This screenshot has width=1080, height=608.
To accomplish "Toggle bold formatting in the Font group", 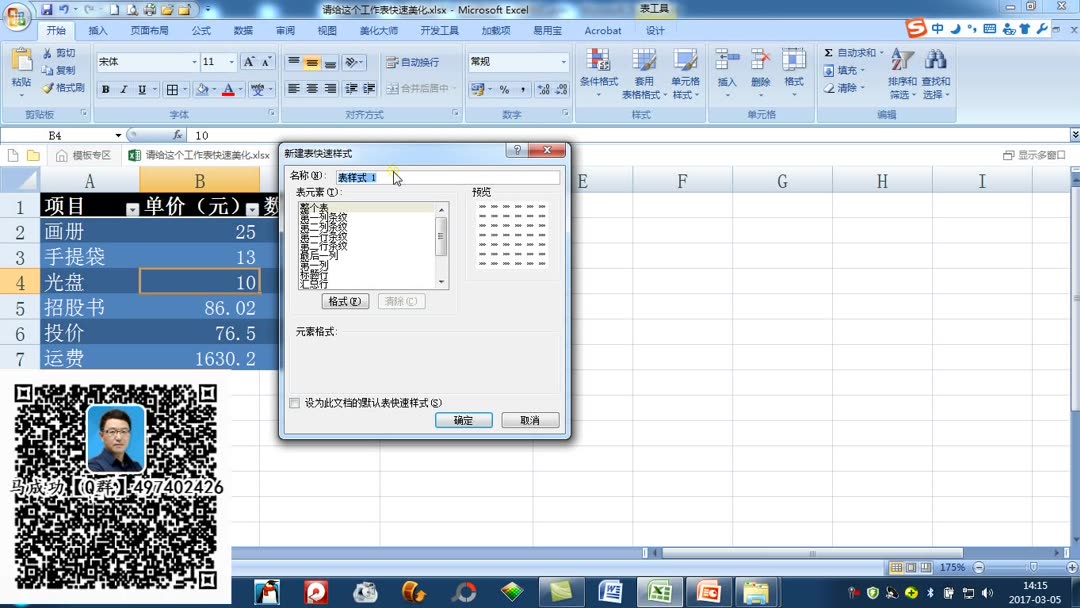I will [105, 89].
